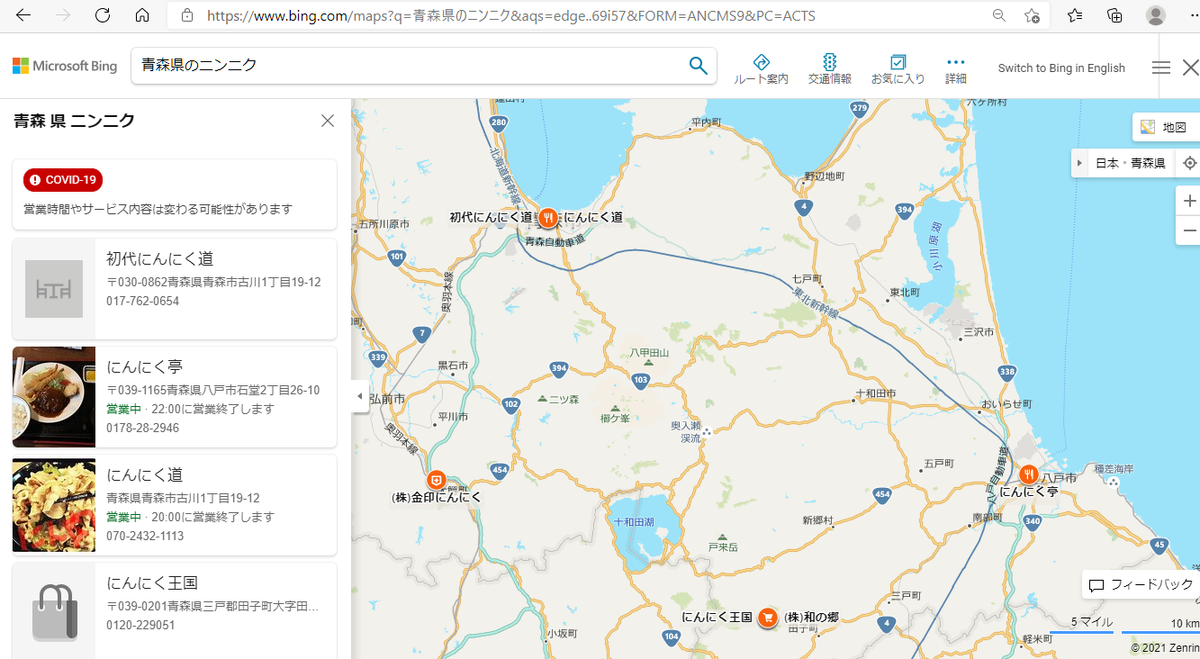This screenshot has height=659, width=1200.
Task: Open browser zoom control in address bar
Action: [999, 16]
